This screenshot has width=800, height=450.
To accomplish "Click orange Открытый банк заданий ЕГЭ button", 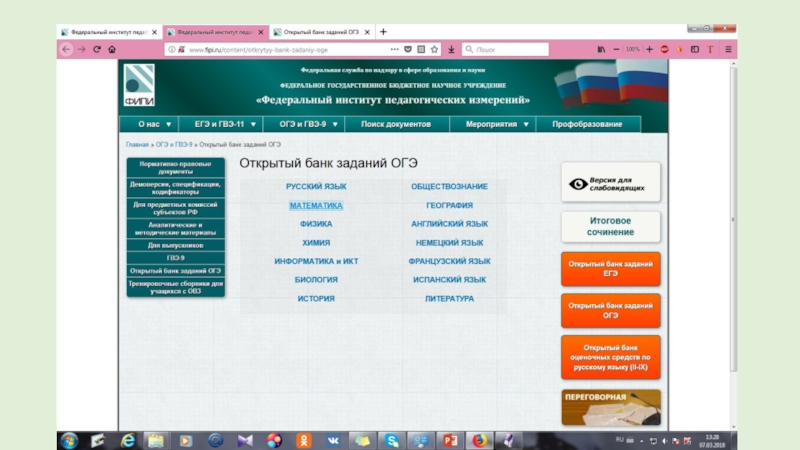I will pyautogui.click(x=611, y=269).
